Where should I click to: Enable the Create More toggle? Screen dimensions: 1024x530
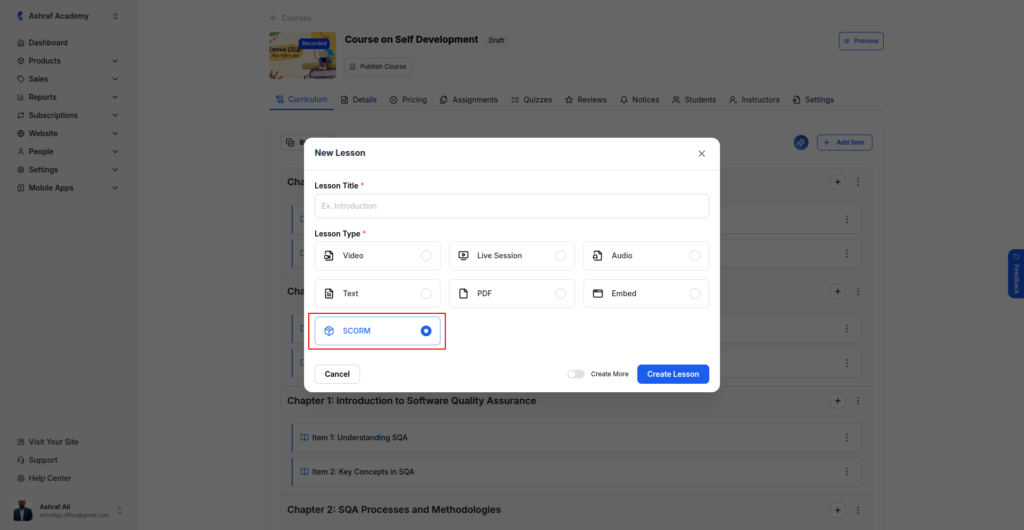[x=575, y=374]
